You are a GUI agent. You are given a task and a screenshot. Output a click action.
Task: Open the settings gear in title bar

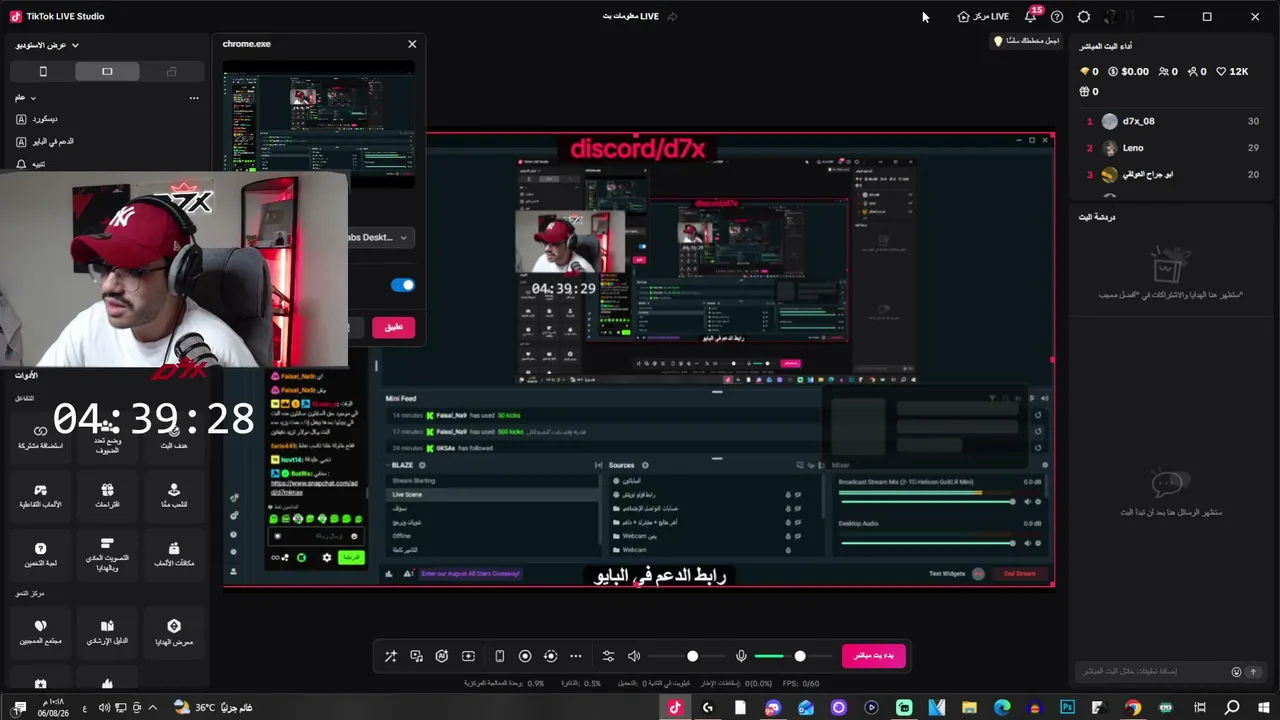tap(1083, 17)
